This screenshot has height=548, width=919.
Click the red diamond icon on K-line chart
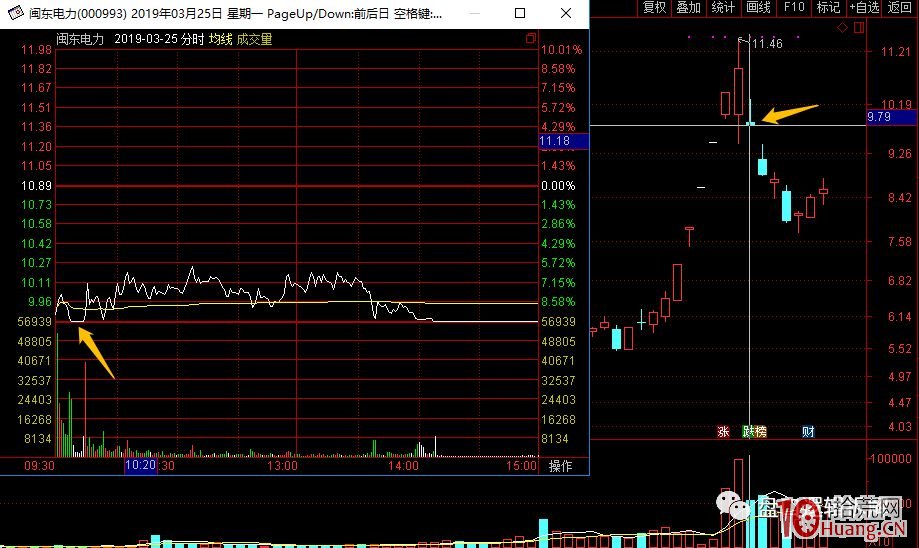[842, 28]
